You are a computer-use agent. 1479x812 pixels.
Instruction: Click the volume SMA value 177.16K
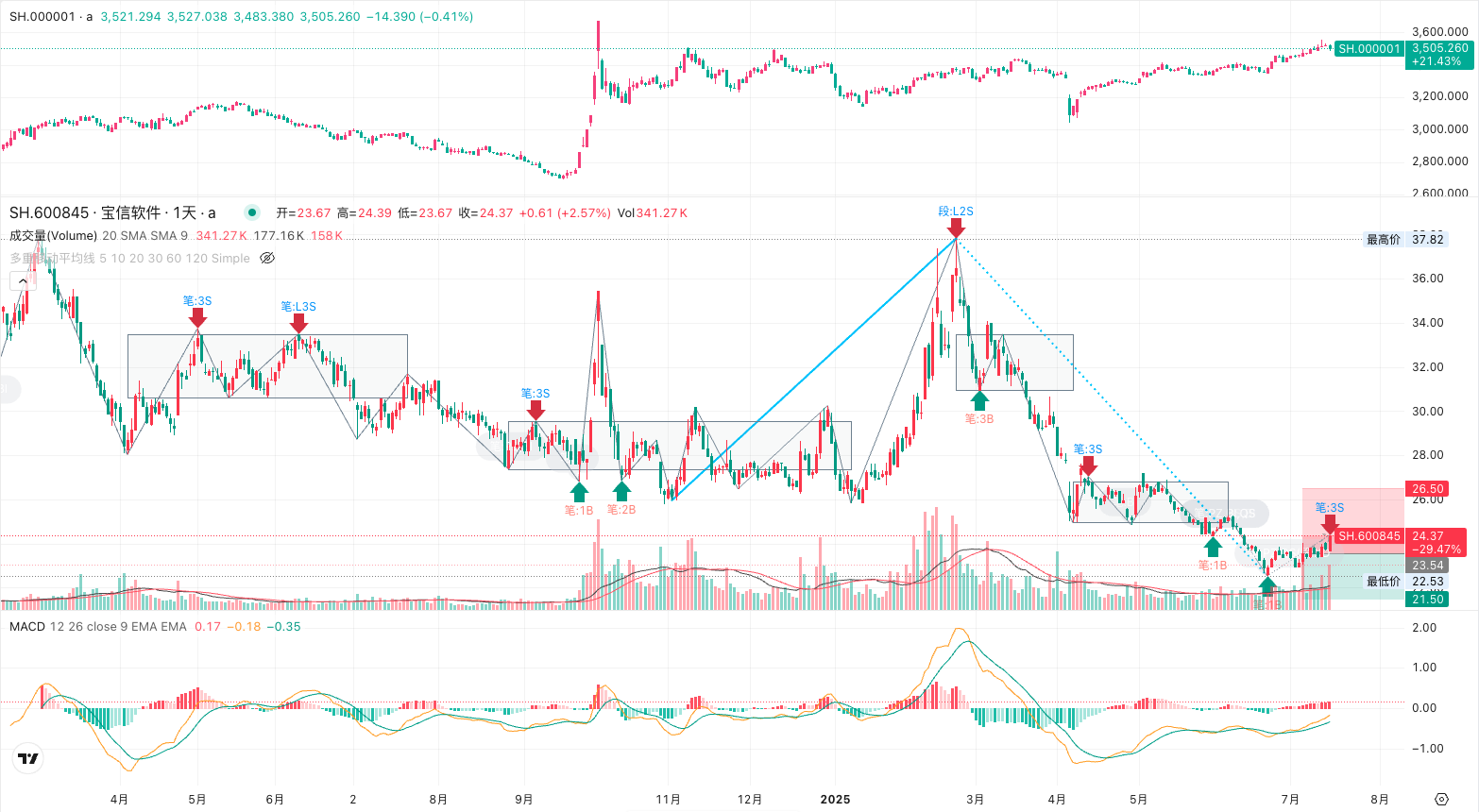click(277, 235)
